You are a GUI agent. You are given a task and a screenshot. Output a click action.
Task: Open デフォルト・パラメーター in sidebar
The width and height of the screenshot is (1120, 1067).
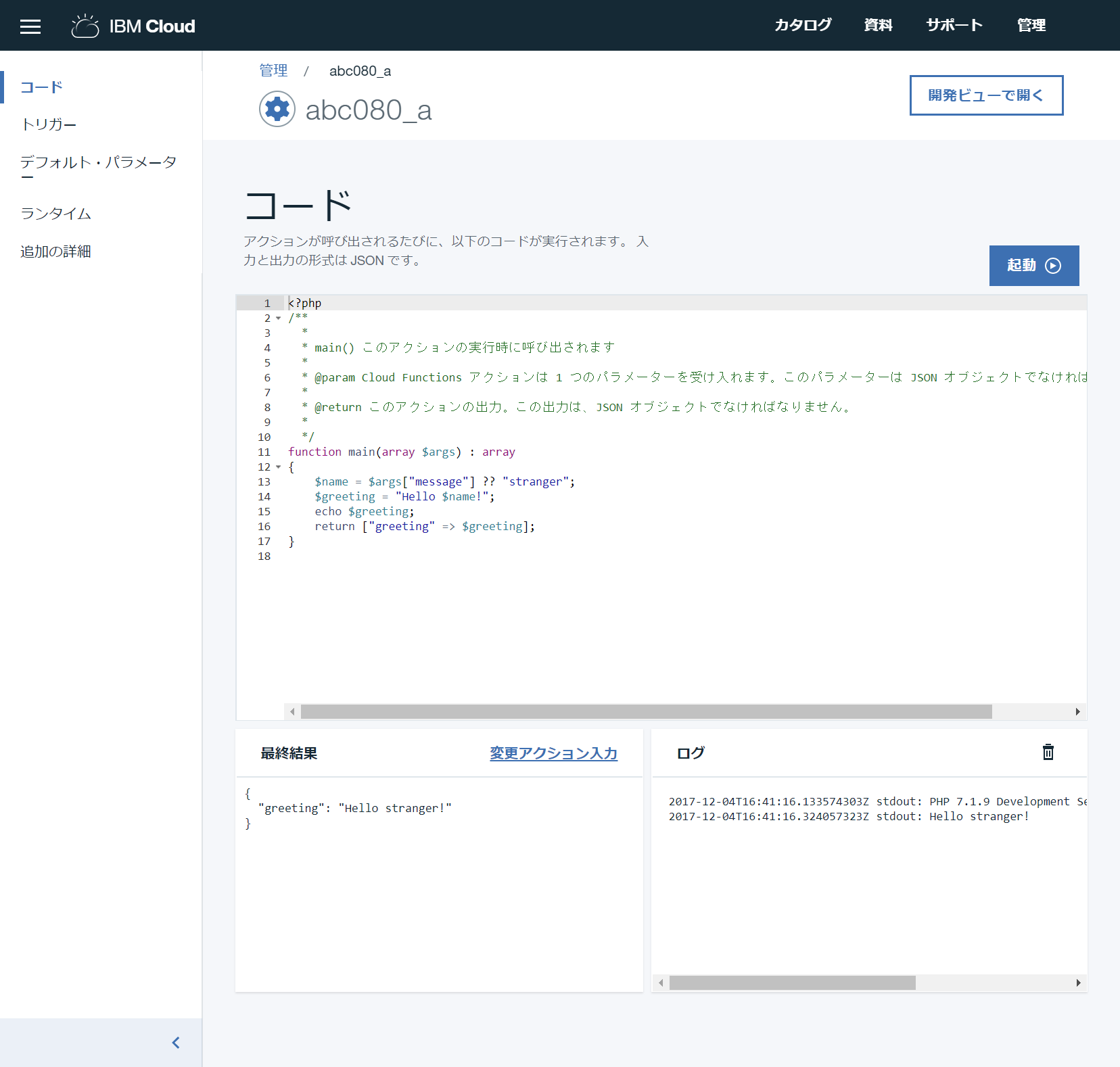pos(99,169)
